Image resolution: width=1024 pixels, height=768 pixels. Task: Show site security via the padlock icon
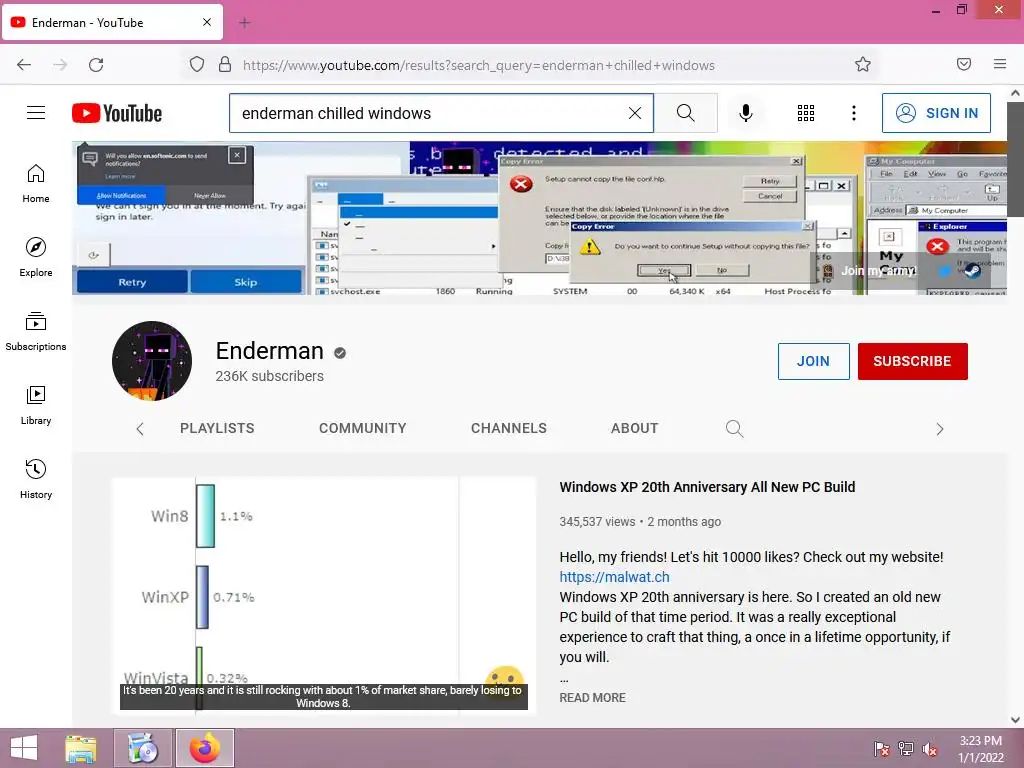(225, 65)
